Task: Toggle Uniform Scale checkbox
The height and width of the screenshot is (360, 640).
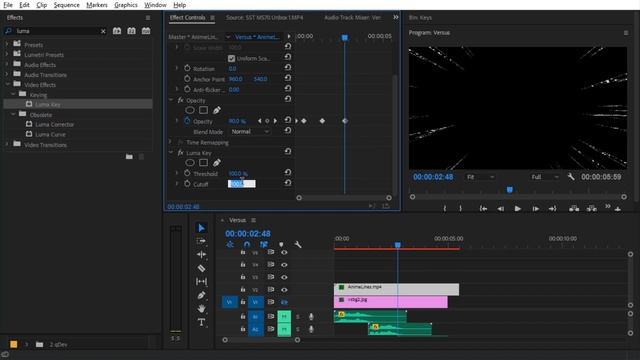Action: 231,58
